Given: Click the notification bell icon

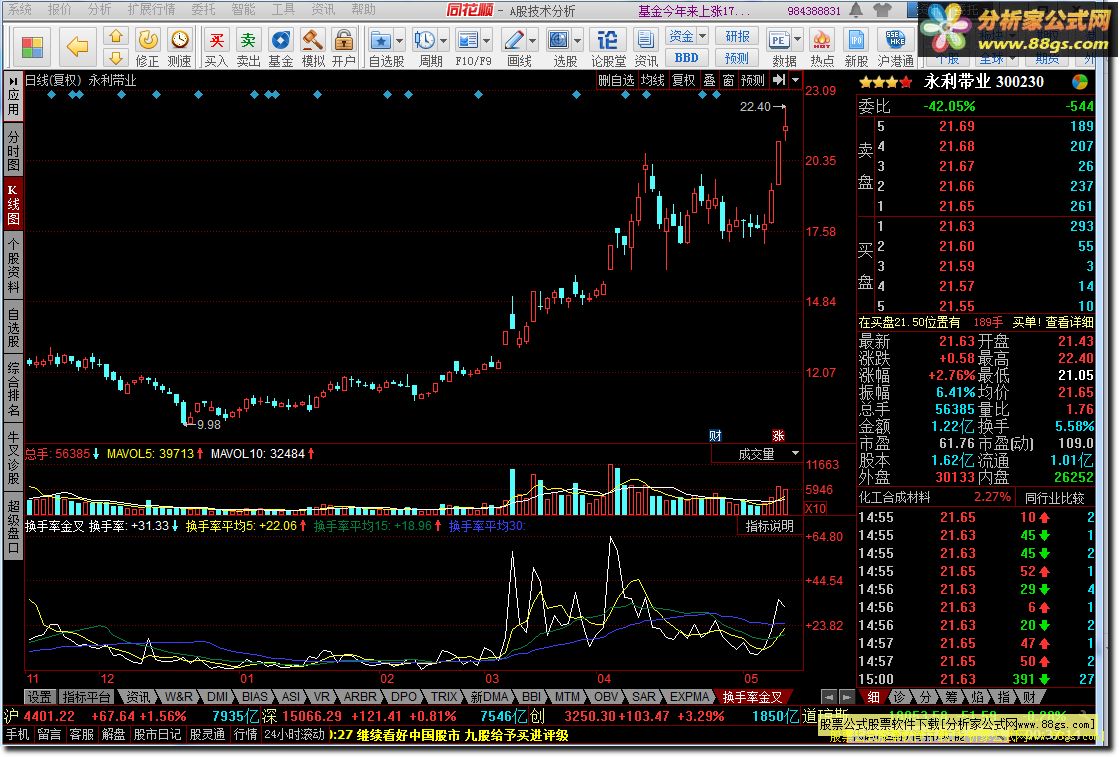Looking at the screenshot, I should 856,10.
